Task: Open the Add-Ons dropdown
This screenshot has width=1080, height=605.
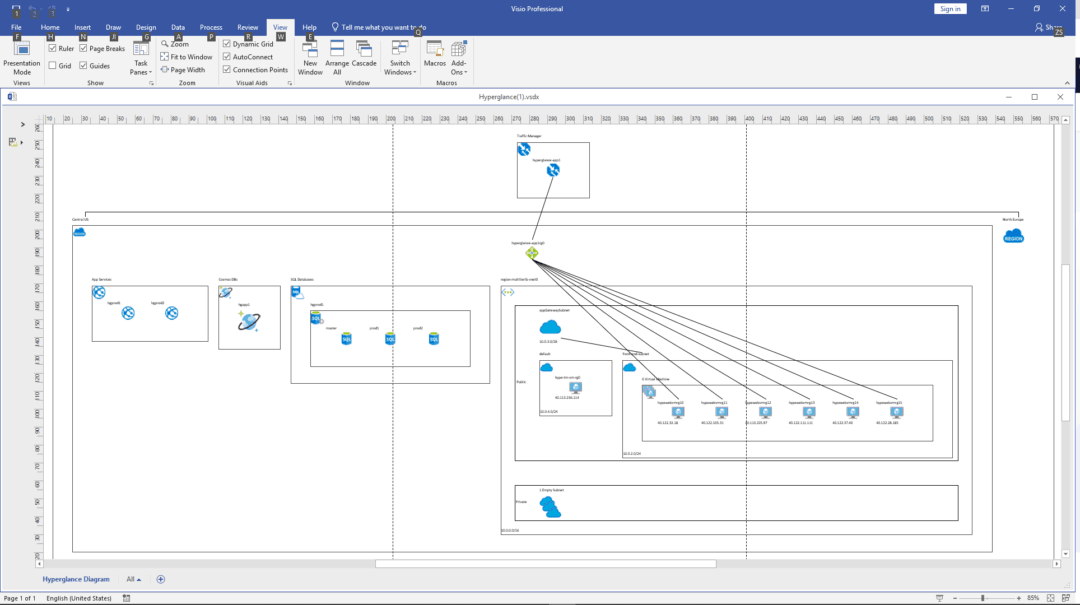Action: 459,60
